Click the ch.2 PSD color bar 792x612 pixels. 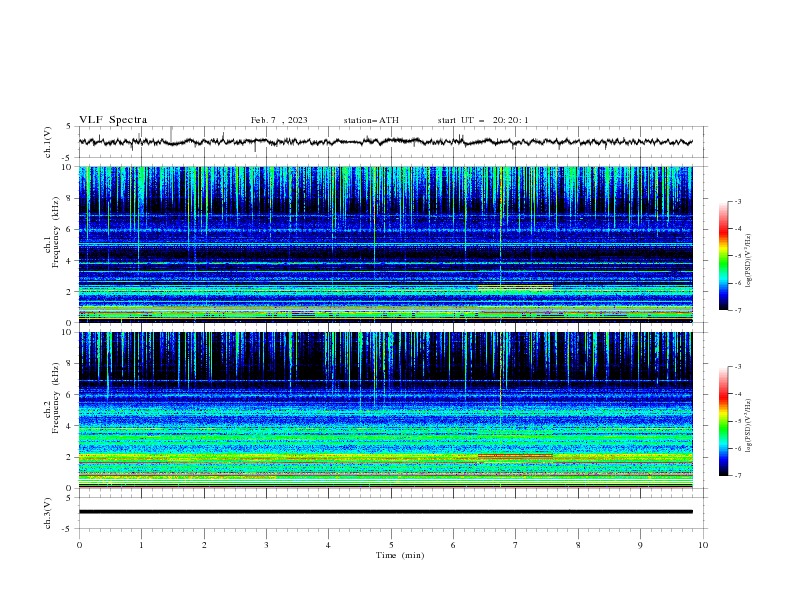click(x=723, y=421)
